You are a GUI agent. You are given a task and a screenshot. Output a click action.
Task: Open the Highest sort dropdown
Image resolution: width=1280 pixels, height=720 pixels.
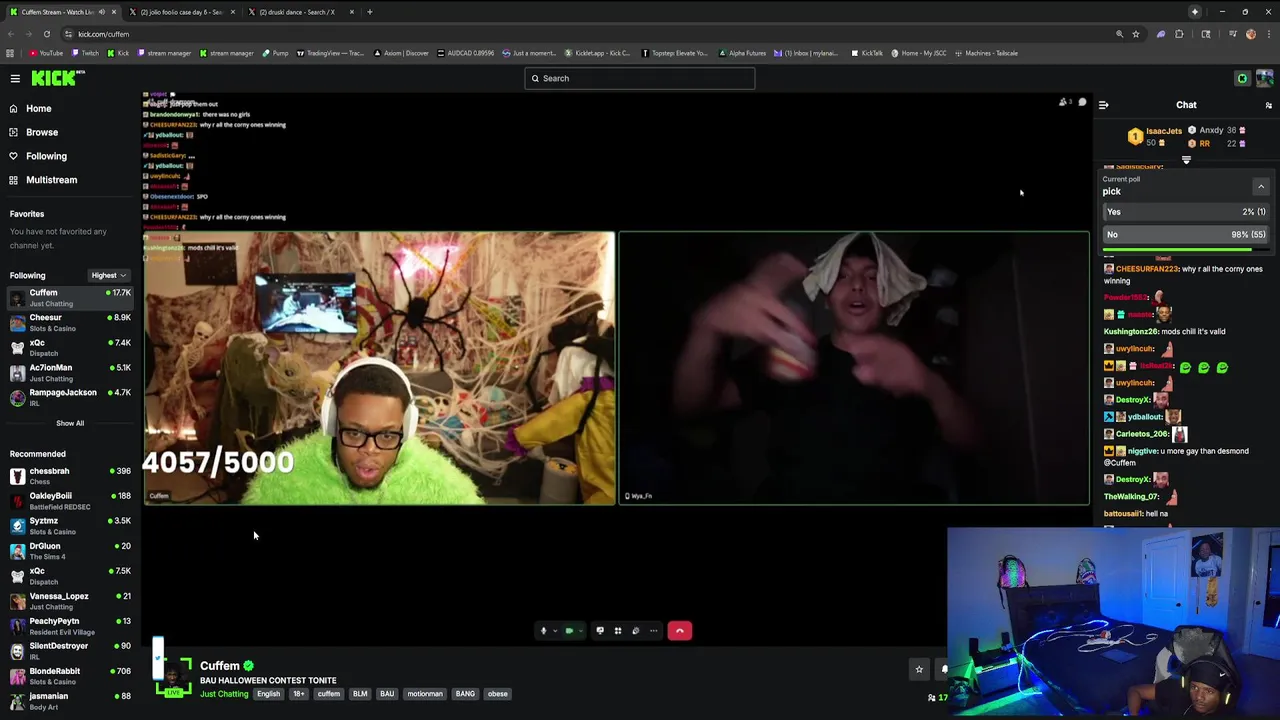tap(108, 276)
